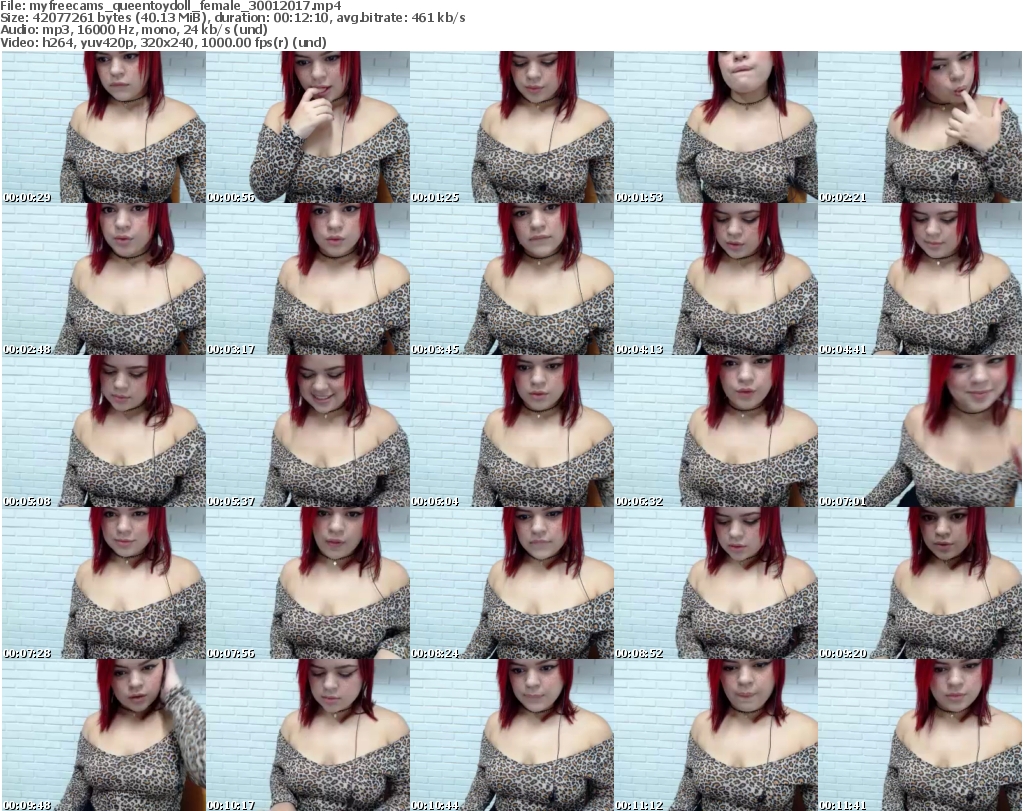1024x811 pixels.
Task: Click the still image timestamped 00:09:20
Action: tap(920, 583)
